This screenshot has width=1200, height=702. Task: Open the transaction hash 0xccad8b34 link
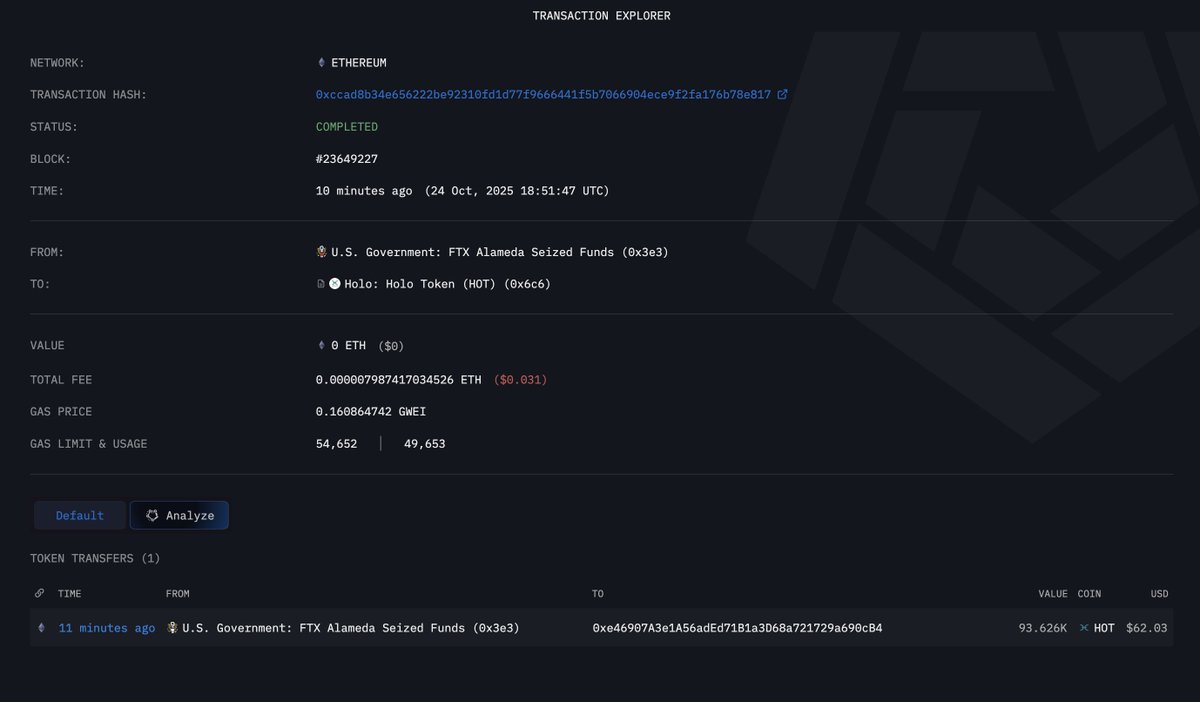[x=544, y=95]
